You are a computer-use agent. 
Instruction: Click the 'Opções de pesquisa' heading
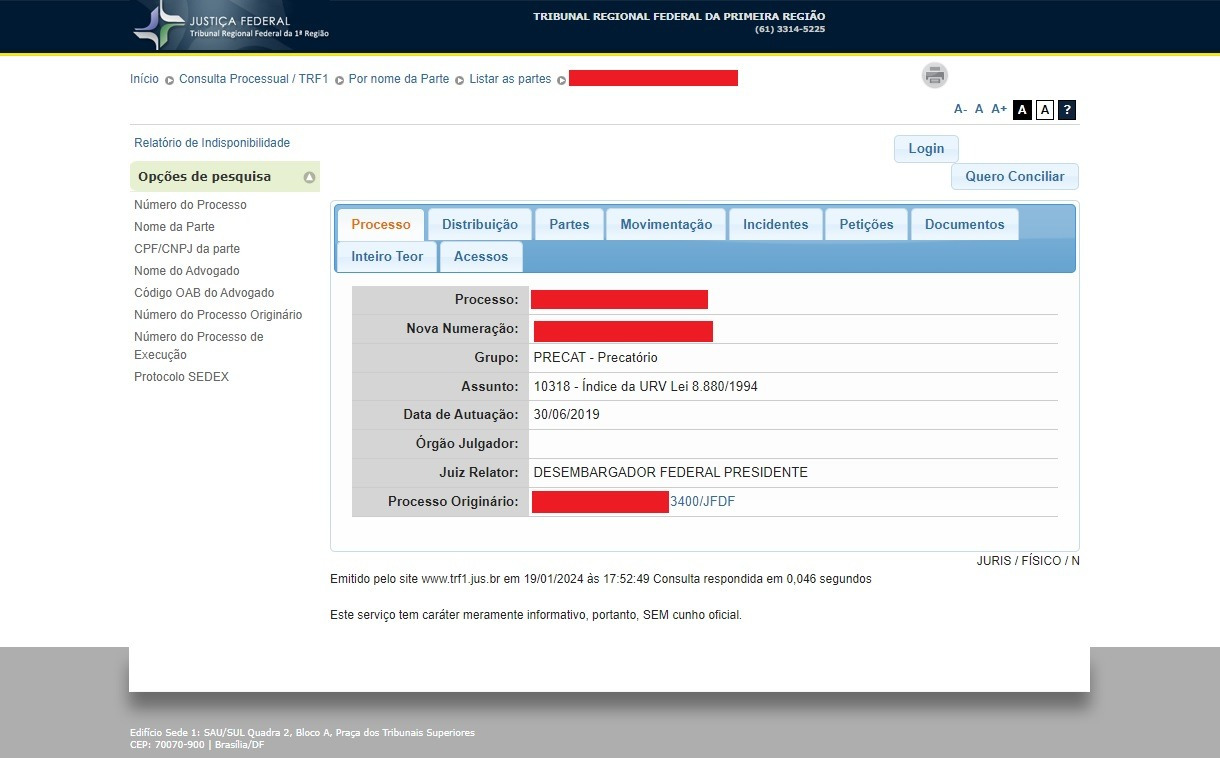coord(204,177)
